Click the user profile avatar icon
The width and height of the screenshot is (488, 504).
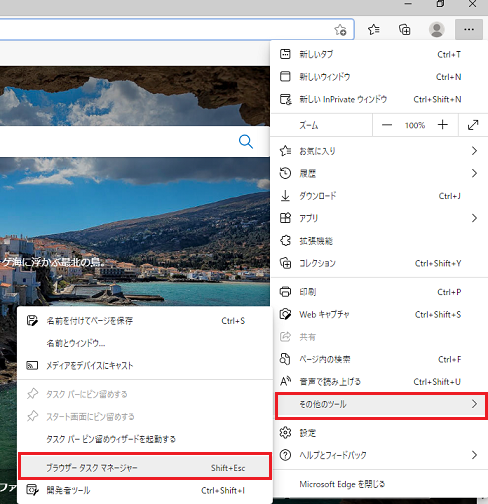point(437,30)
